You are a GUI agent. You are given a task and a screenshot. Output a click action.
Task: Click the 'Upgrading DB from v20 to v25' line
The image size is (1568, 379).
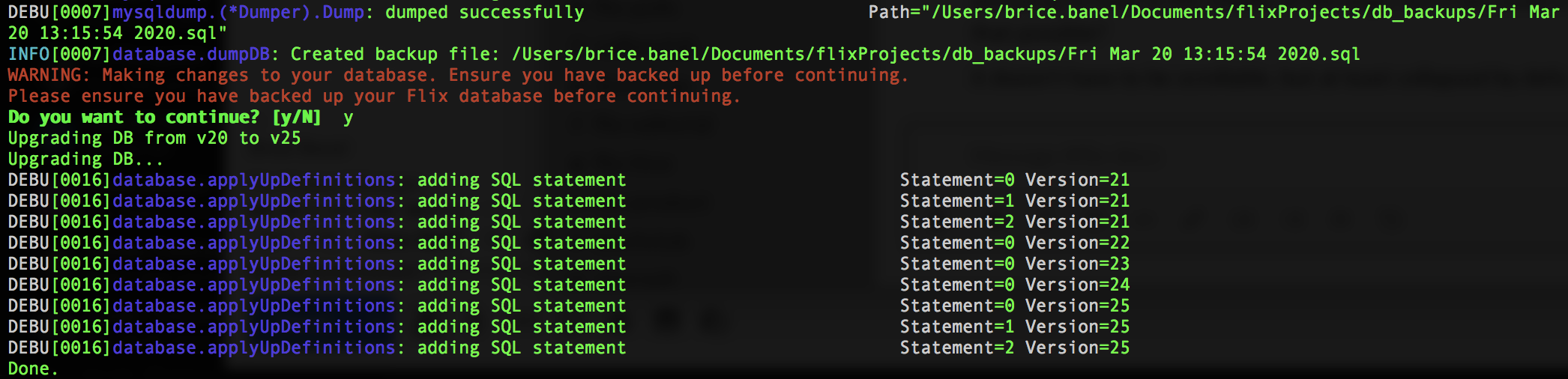tap(154, 139)
